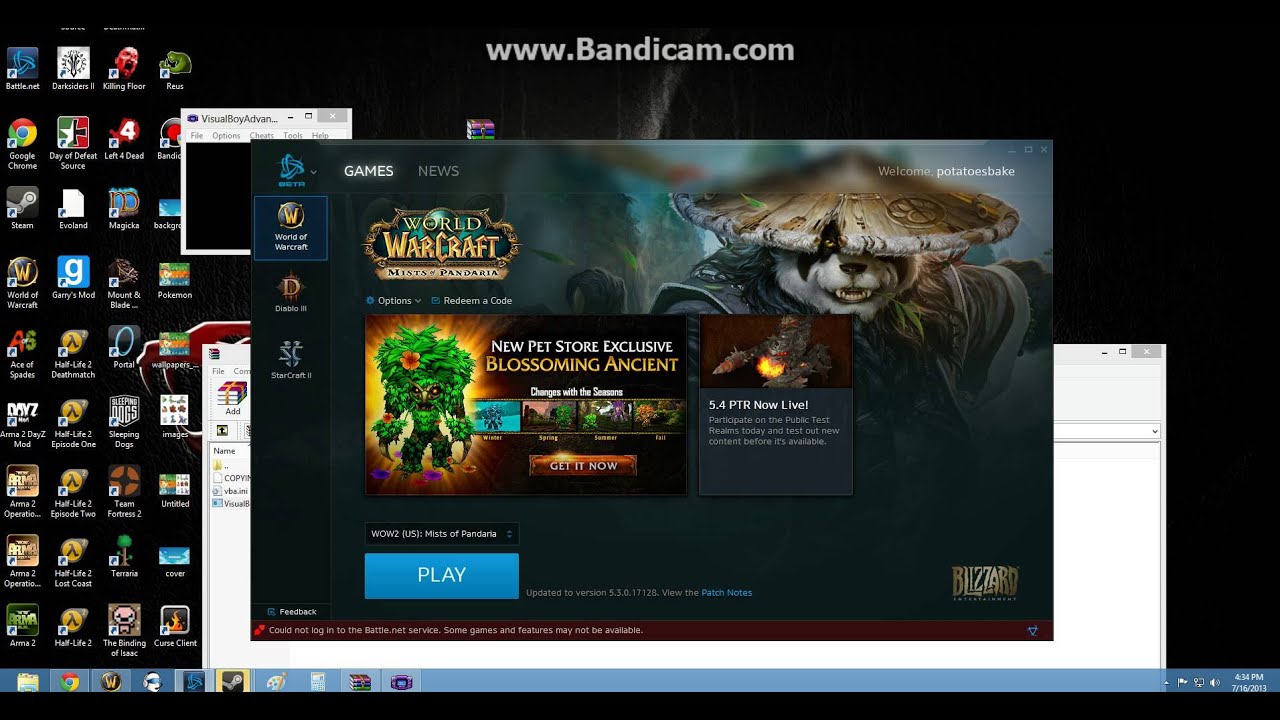Image resolution: width=1280 pixels, height=720 pixels.
Task: Open the Team Fortress 2 desktop shortcut
Action: coord(124,492)
